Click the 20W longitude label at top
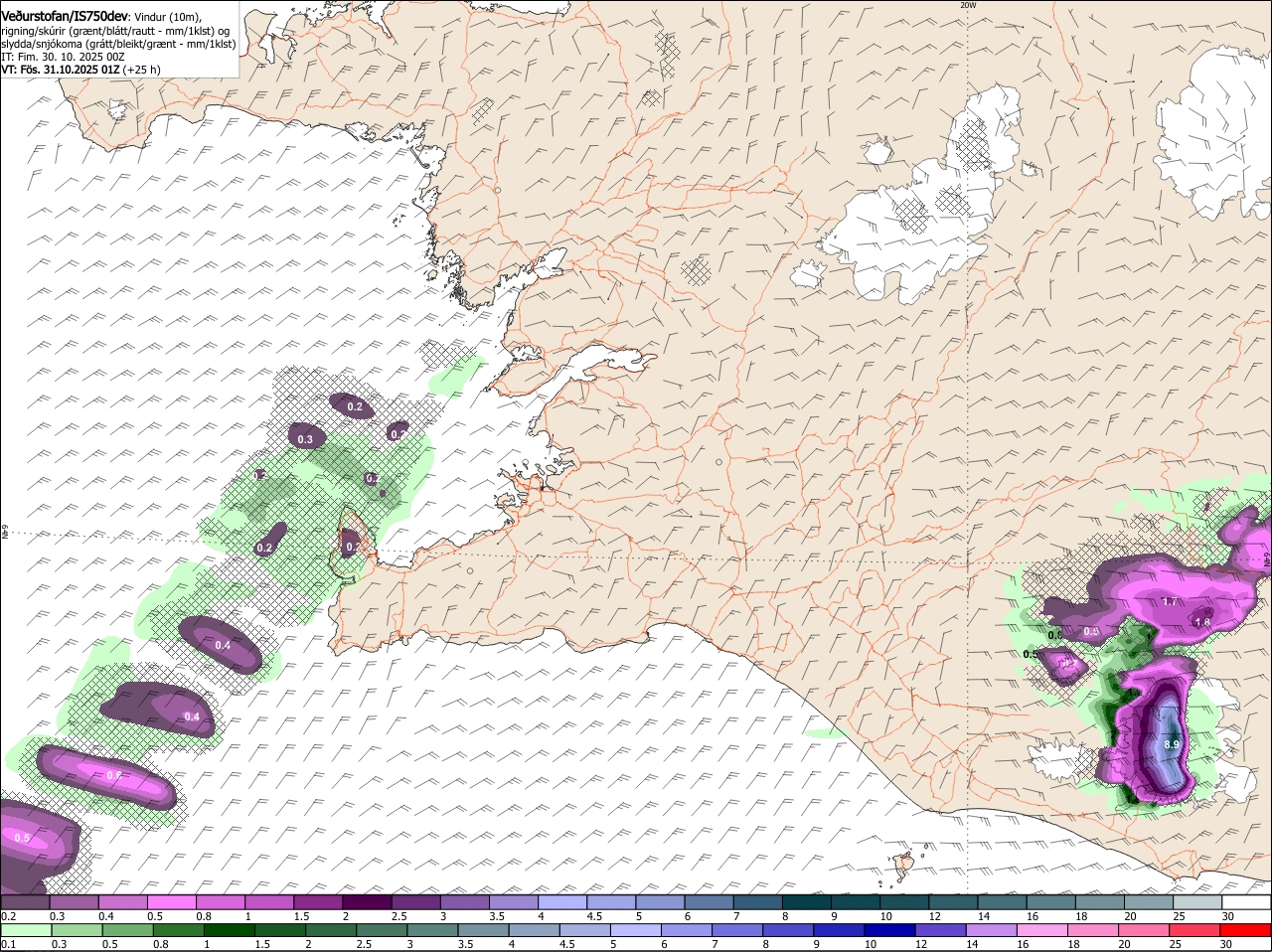 tap(968, 5)
